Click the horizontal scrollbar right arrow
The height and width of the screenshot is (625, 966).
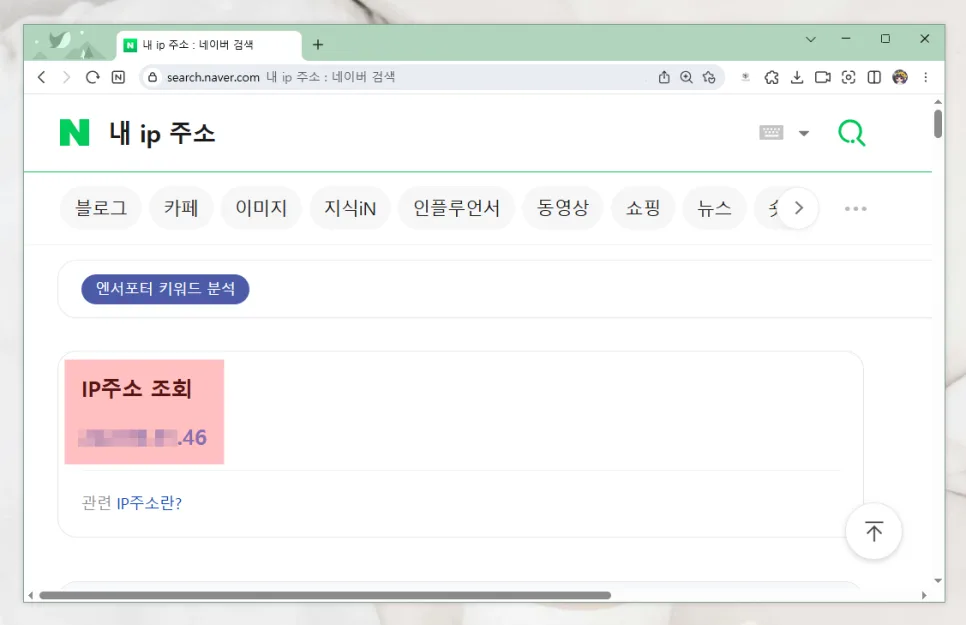[x=924, y=595]
